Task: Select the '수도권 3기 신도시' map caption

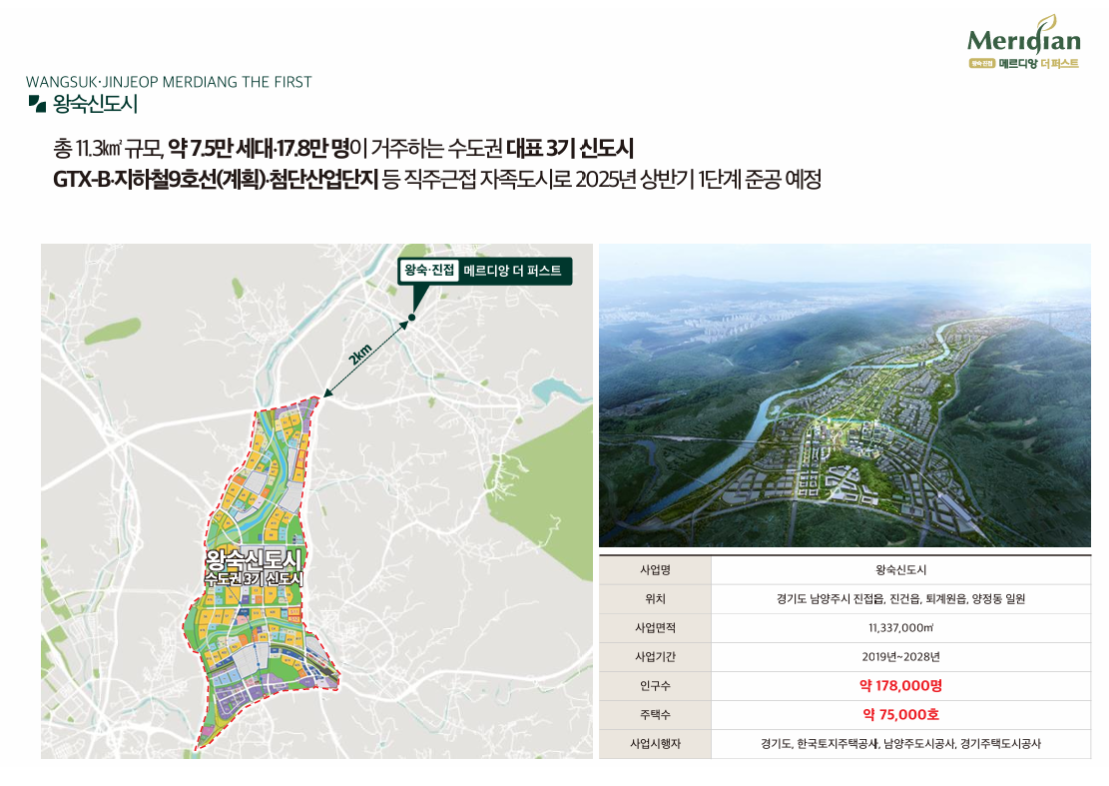Action: pos(254,579)
